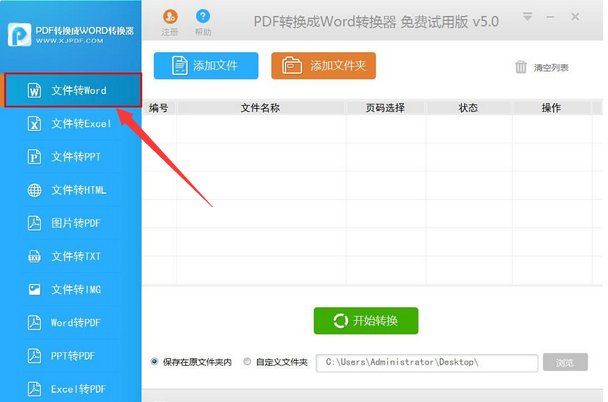Select 文件转Word in sidebar
The width and height of the screenshot is (608, 402).
click(x=73, y=90)
